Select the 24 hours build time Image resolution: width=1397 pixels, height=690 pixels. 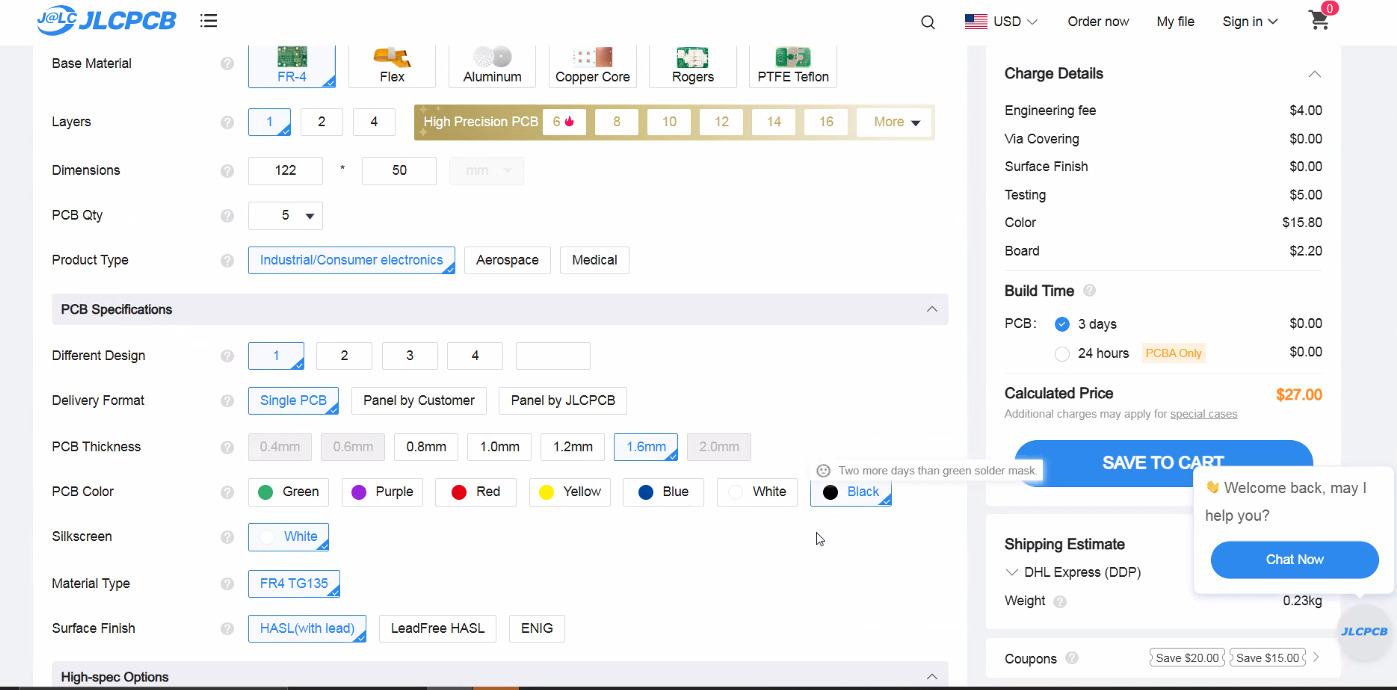click(x=1062, y=353)
